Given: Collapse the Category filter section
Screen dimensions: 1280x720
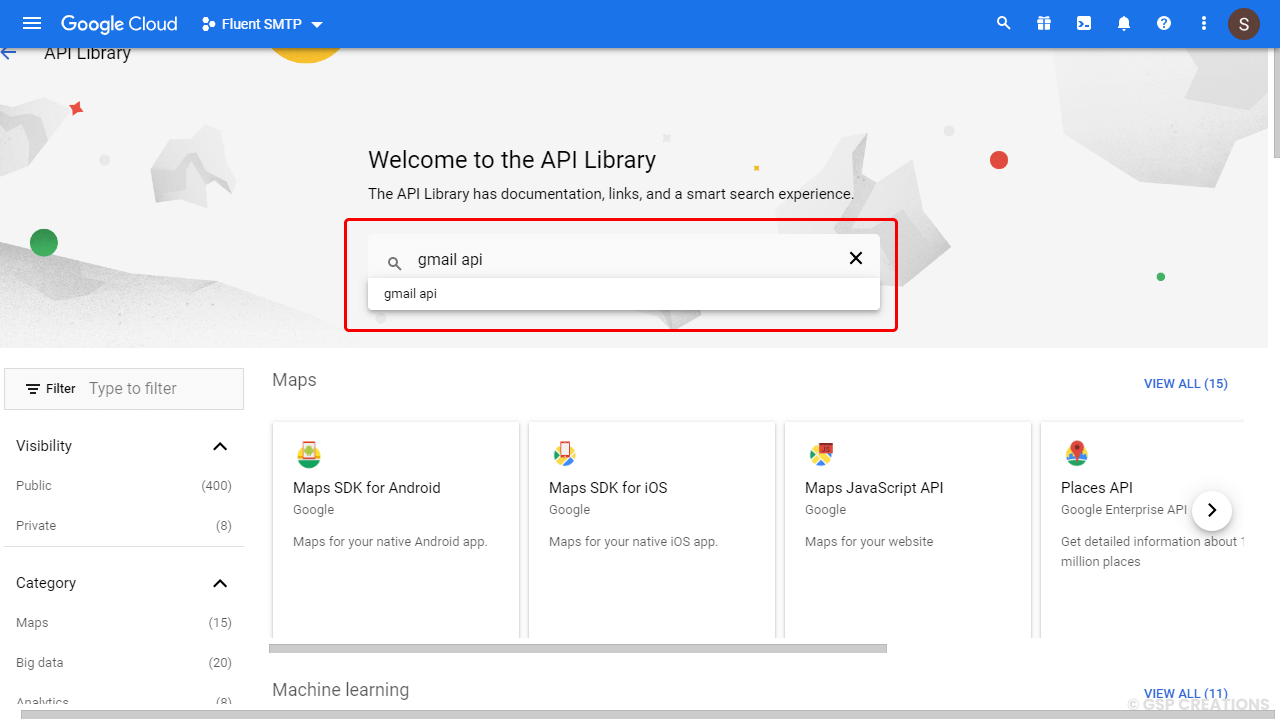Looking at the screenshot, I should [x=220, y=583].
